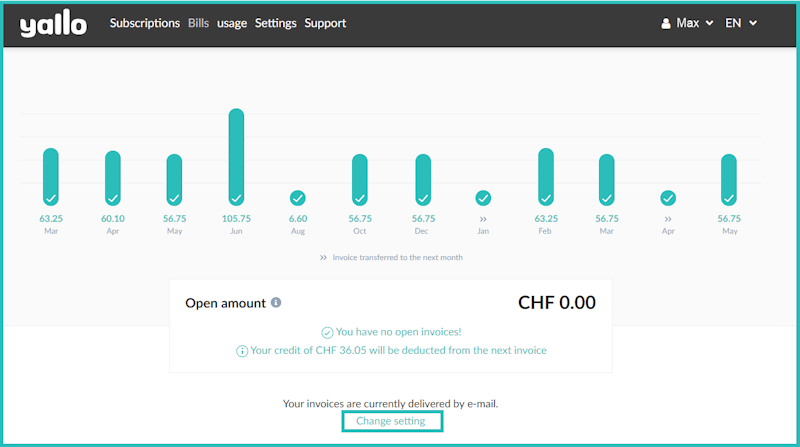The height and width of the screenshot is (447, 800).
Task: Open the Settings page
Action: pyautogui.click(x=276, y=23)
